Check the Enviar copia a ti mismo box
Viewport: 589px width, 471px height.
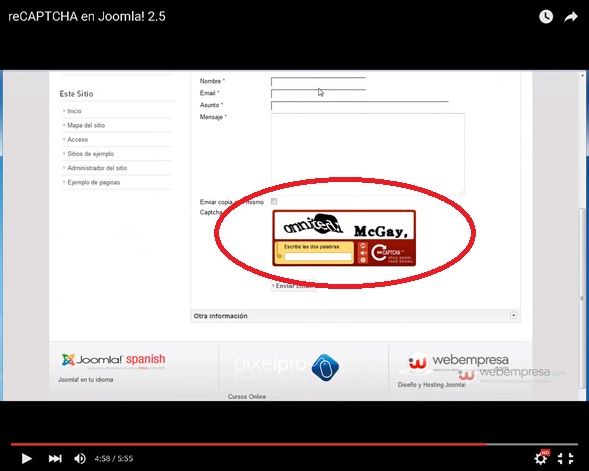point(274,201)
